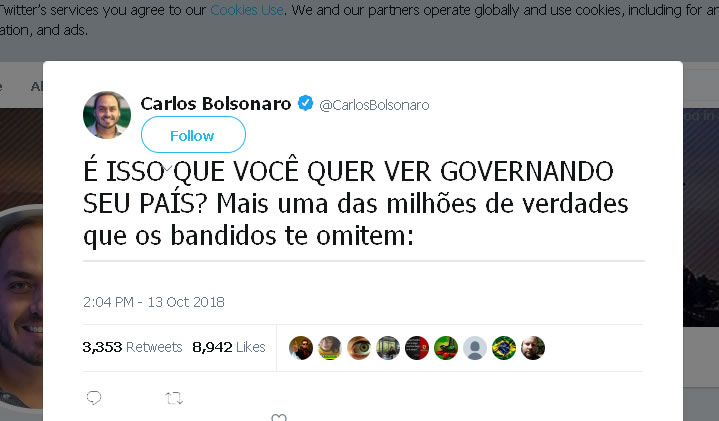Open the Cookies Use link

(247, 10)
